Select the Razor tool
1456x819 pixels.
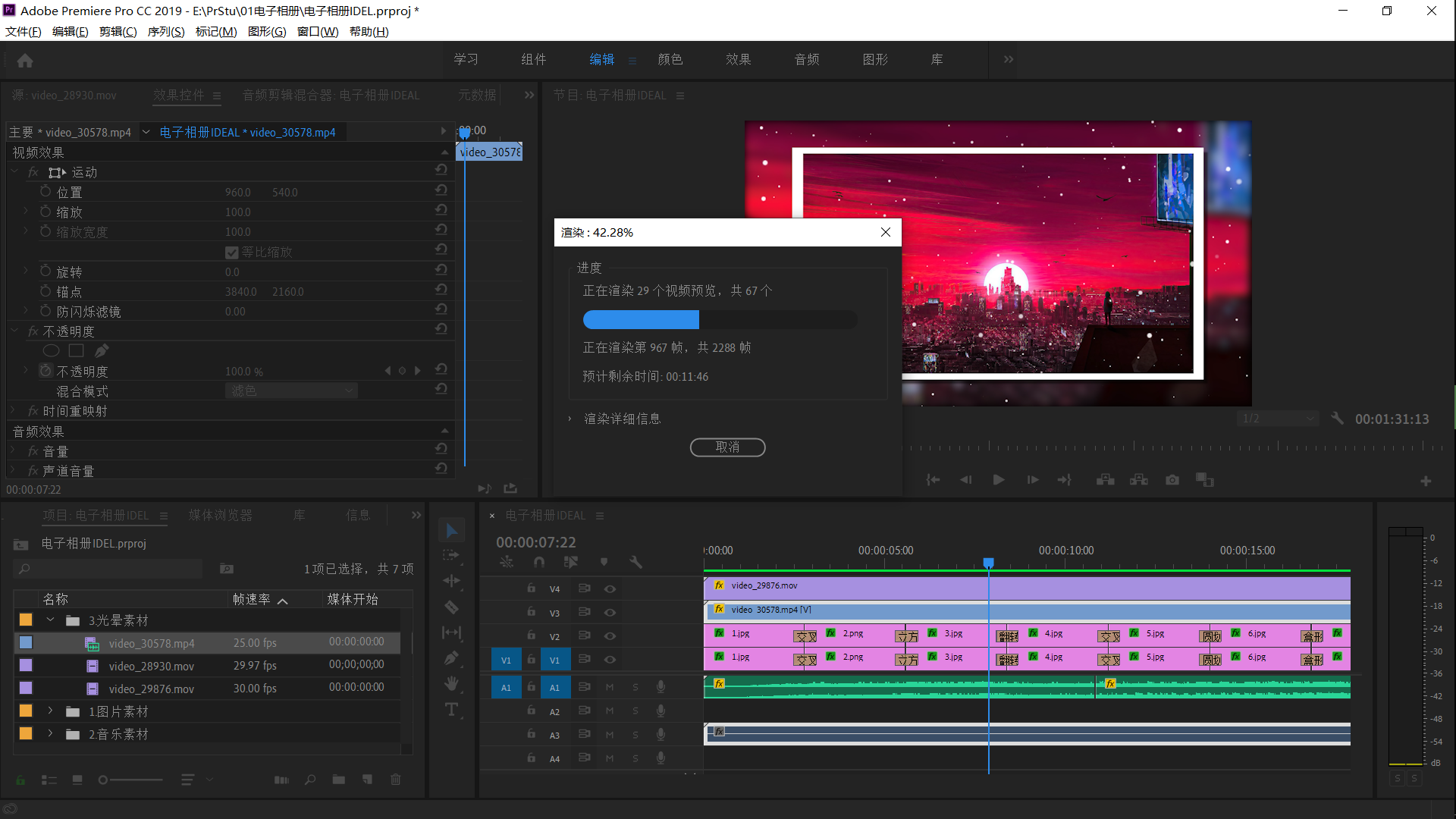[452, 607]
